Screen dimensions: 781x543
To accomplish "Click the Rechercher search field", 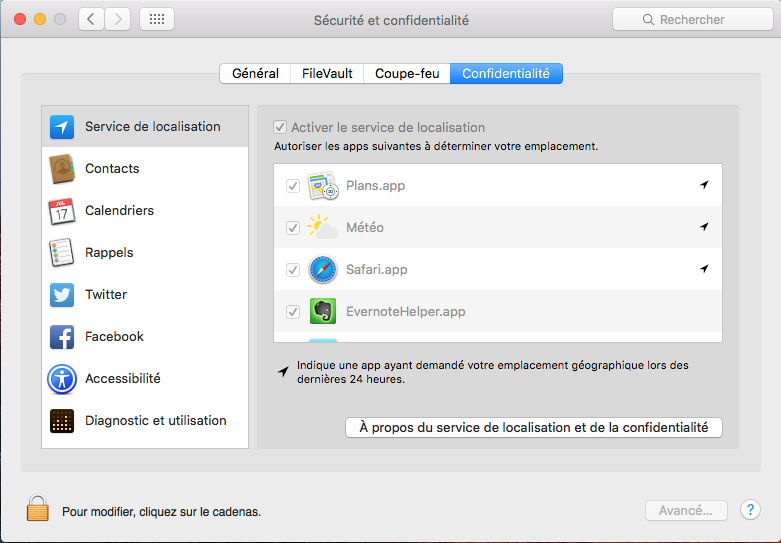I will (x=691, y=19).
